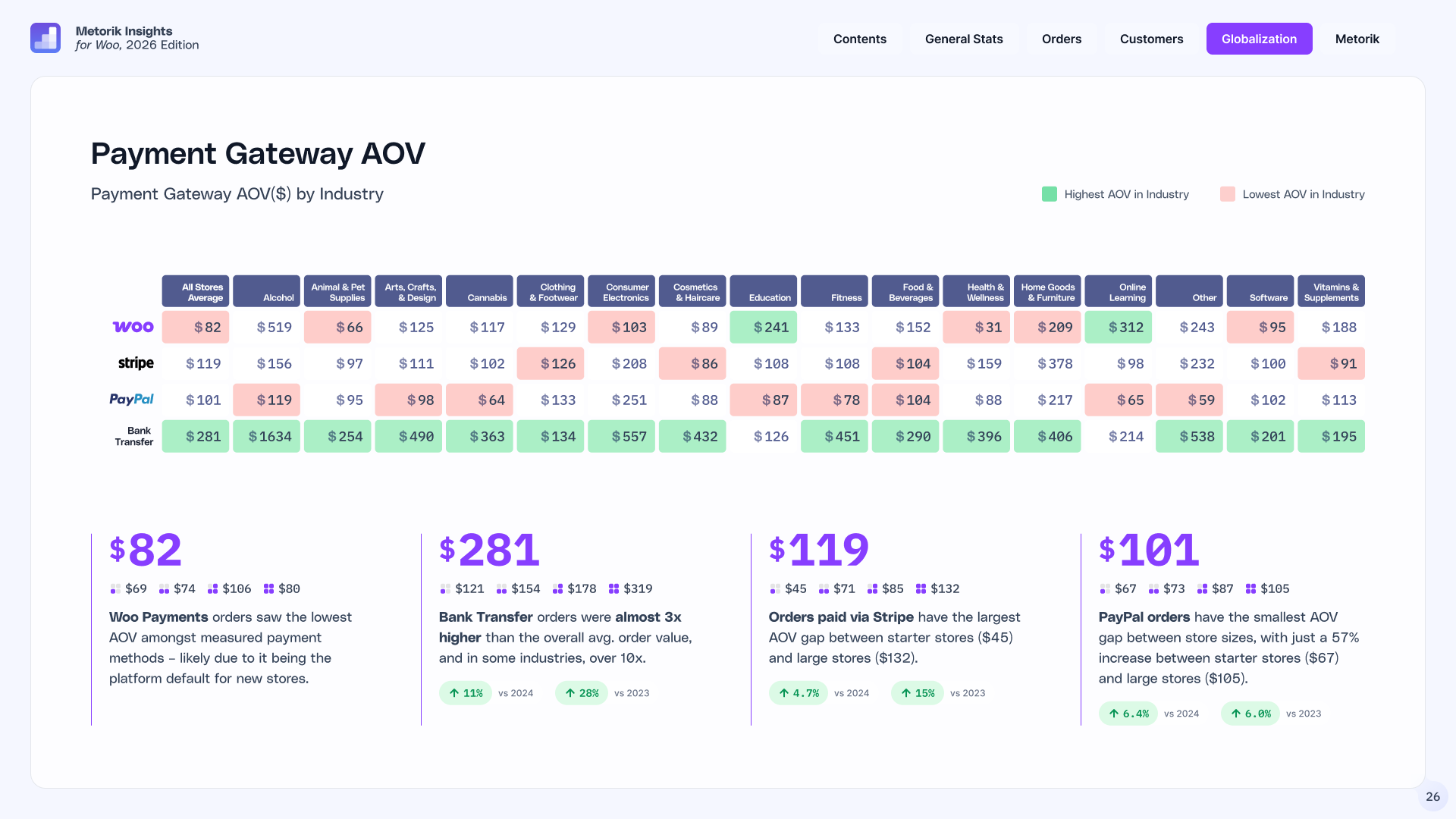Click the store-size icon beside $87
The width and height of the screenshot is (1456, 819).
pyautogui.click(x=1202, y=588)
